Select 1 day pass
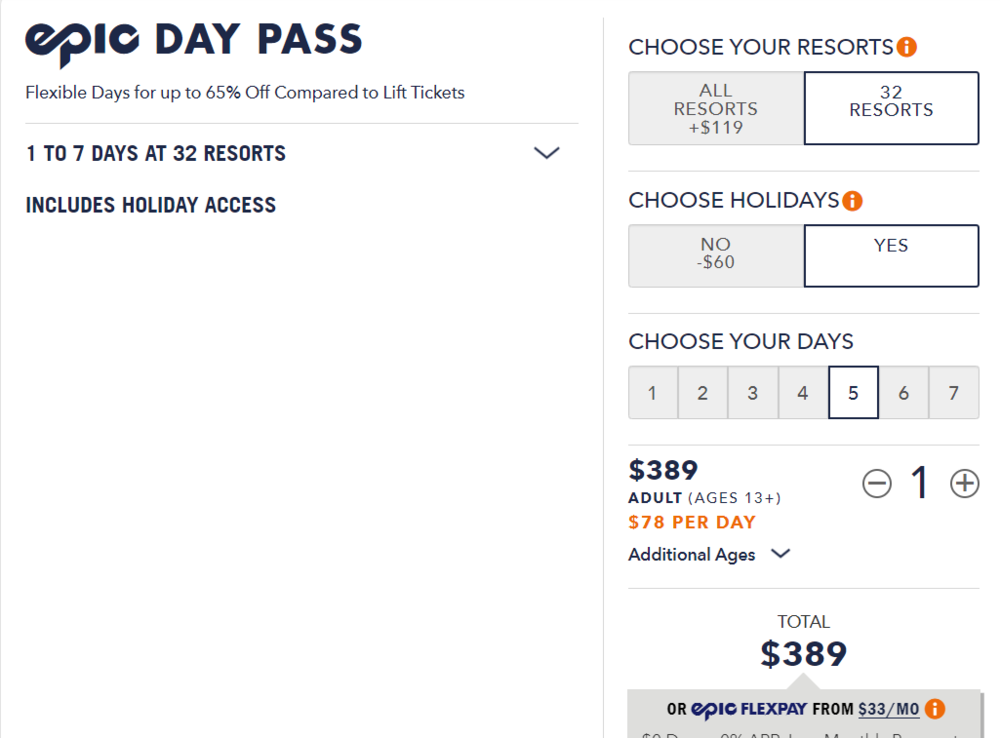Image resolution: width=1000 pixels, height=738 pixels. [653, 393]
